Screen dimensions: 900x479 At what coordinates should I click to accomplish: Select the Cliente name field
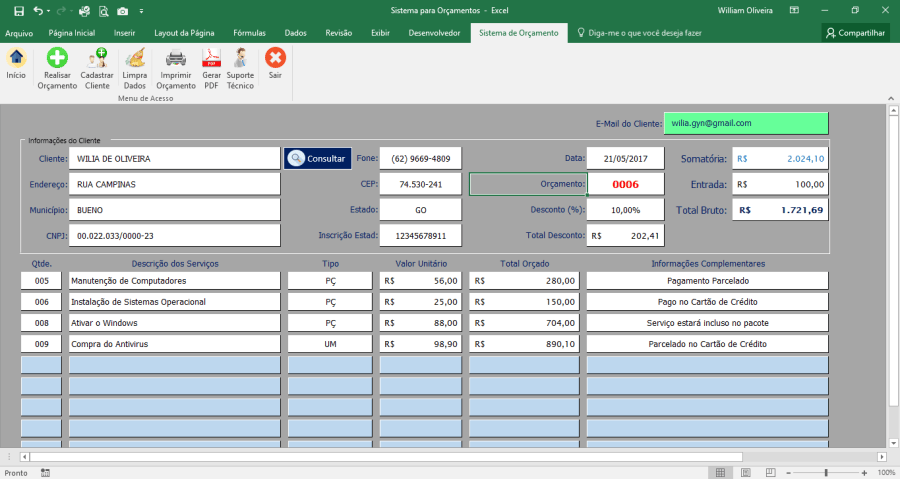pos(174,158)
